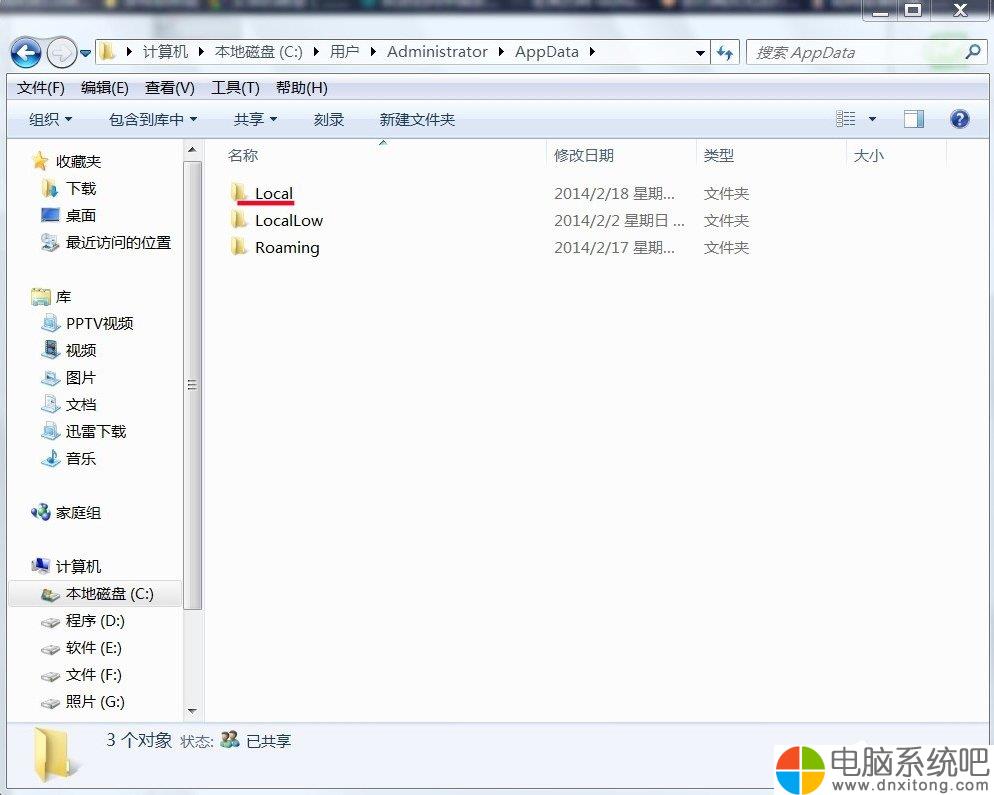The width and height of the screenshot is (994, 795).
Task: Open the 共享 dropdown menu
Action: 254,119
